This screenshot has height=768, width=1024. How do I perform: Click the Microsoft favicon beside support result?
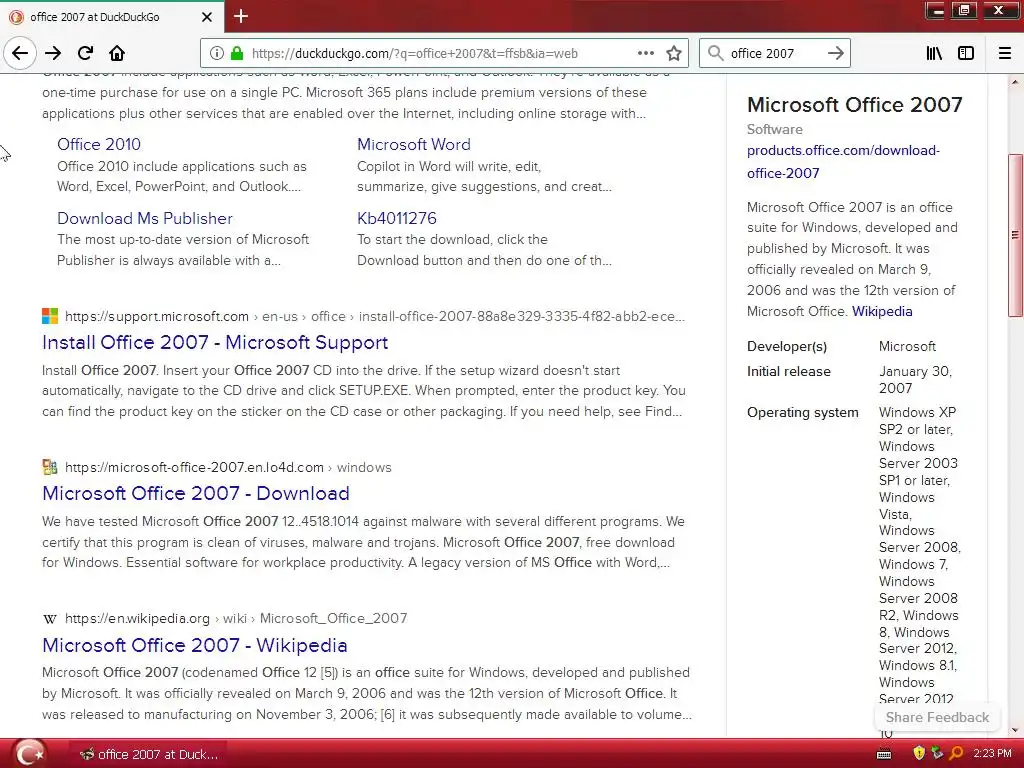pos(50,316)
